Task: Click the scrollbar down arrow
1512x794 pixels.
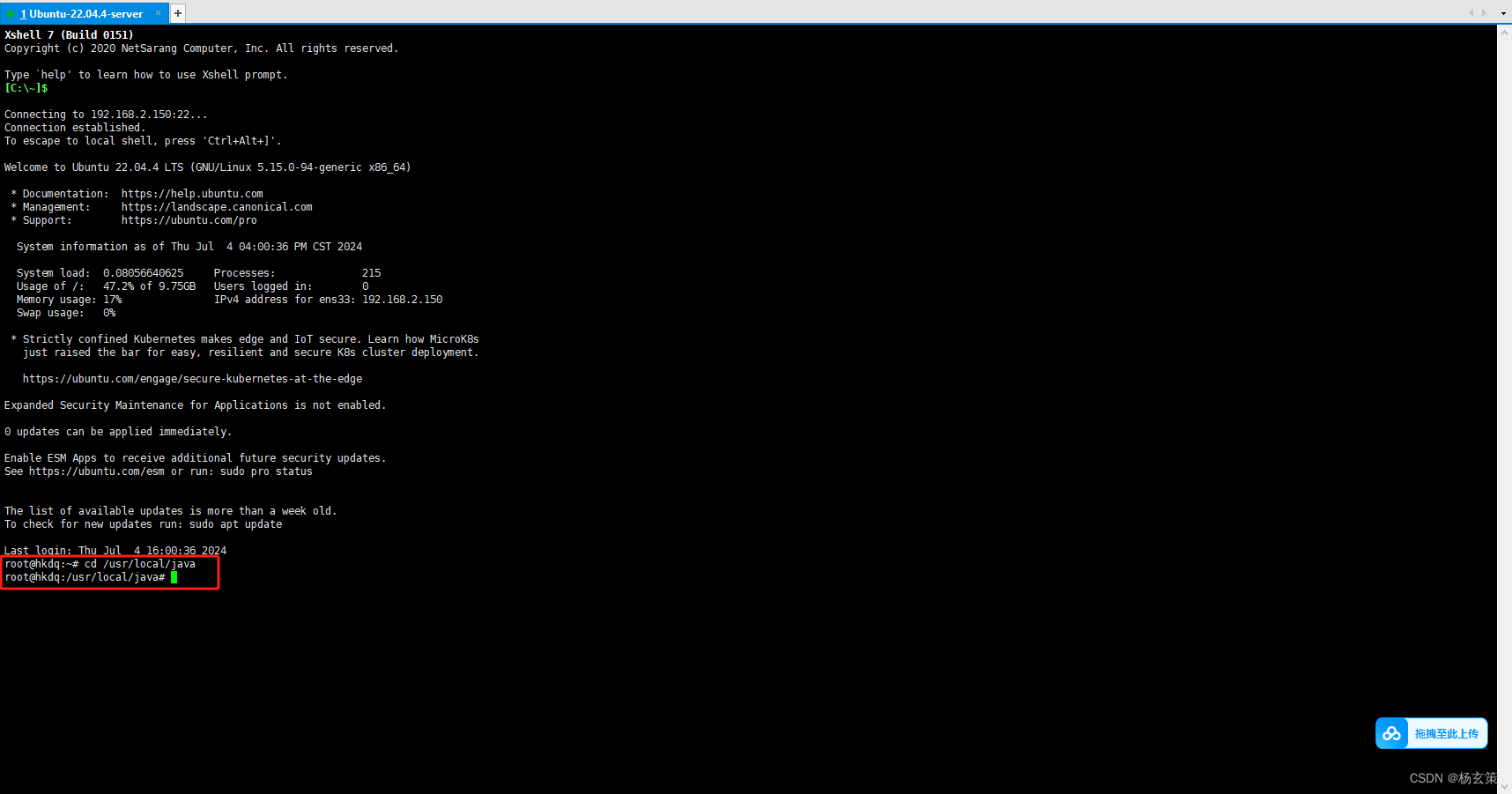Action: (x=1504, y=787)
